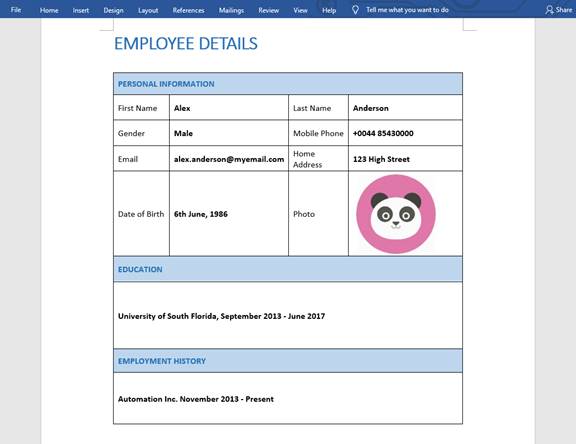Open the Mailings ribbon tab
The image size is (576, 444).
point(231,10)
